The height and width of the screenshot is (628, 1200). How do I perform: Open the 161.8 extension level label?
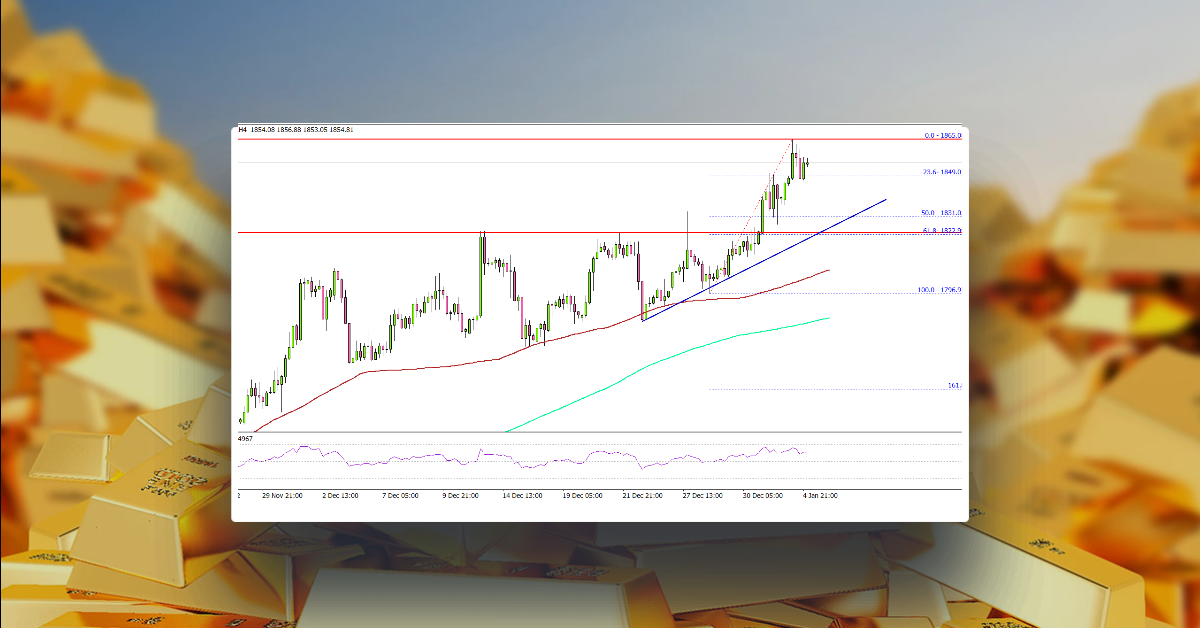click(x=952, y=384)
